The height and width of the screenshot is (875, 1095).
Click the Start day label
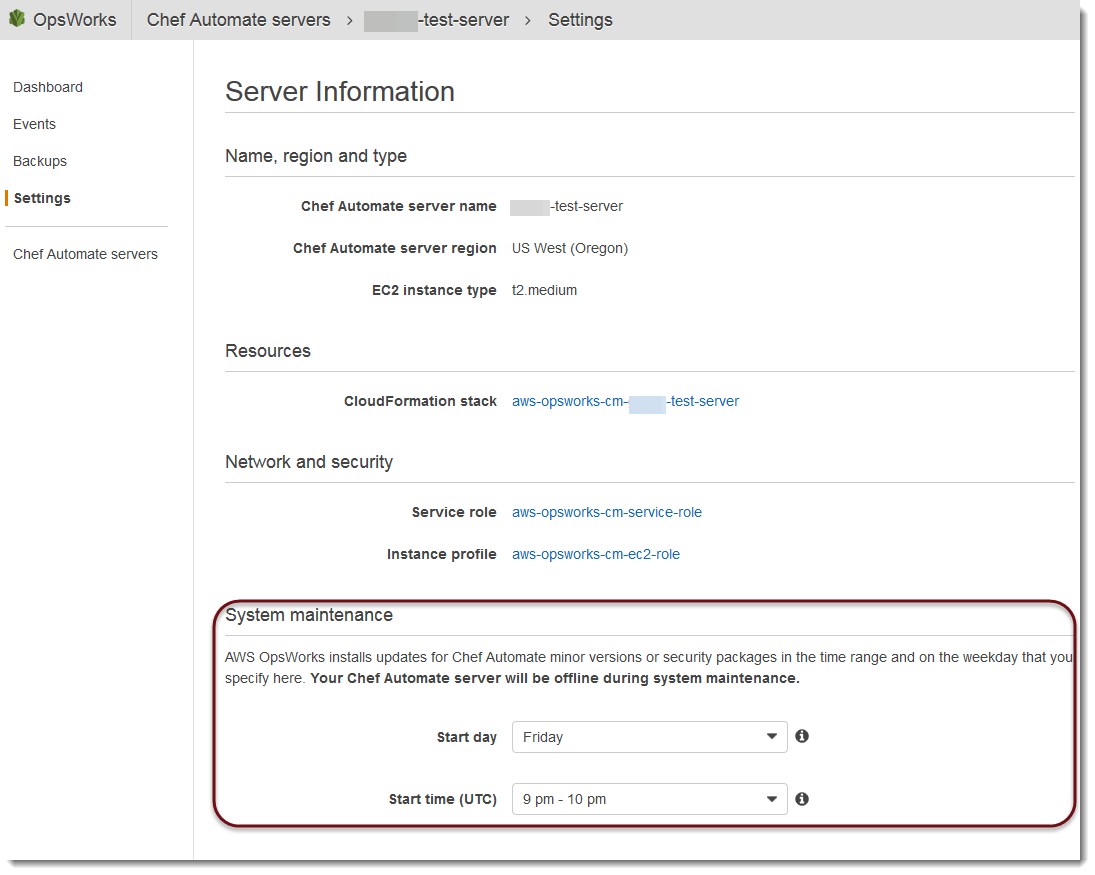click(x=466, y=737)
